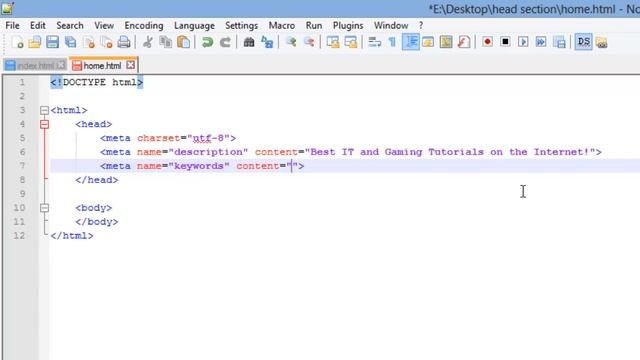Screen dimensions: 640x360
Task: Toggle synchronized vertical scrolling icon
Action: click(x=333, y=42)
